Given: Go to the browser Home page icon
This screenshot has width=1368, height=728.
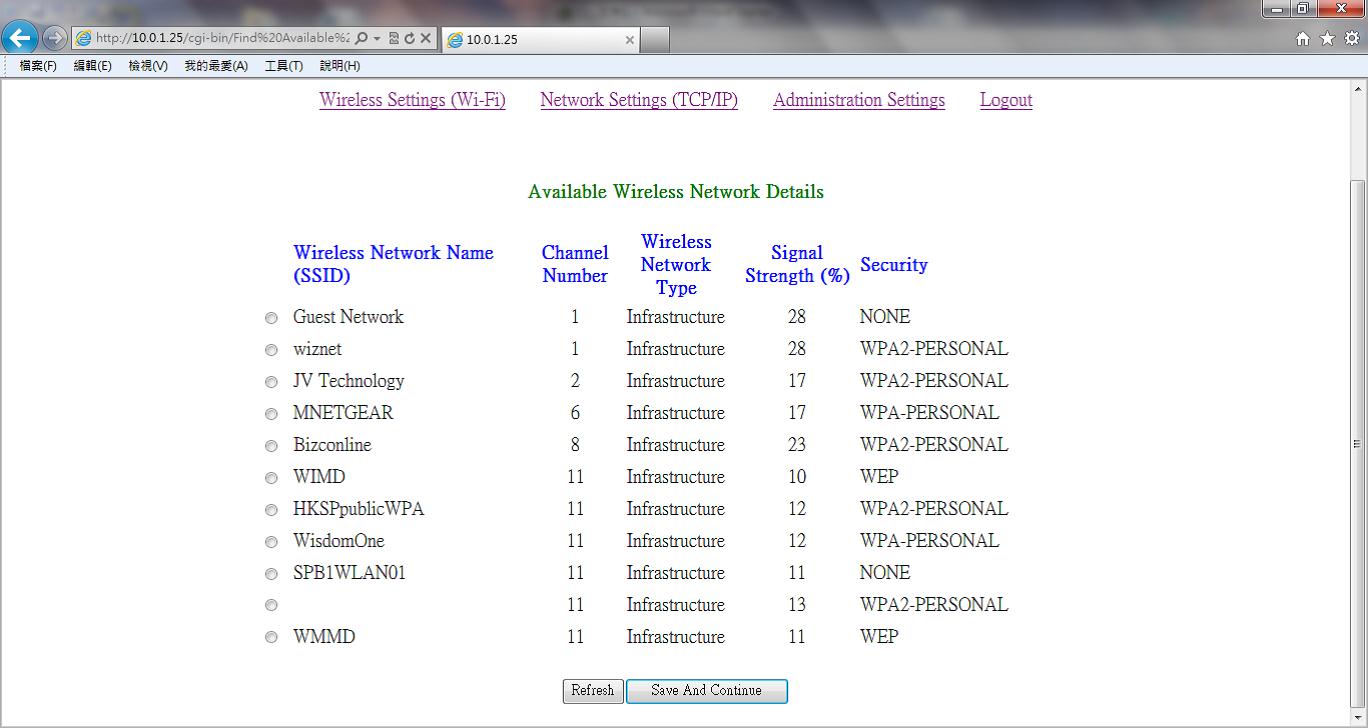Looking at the screenshot, I should coord(1302,38).
